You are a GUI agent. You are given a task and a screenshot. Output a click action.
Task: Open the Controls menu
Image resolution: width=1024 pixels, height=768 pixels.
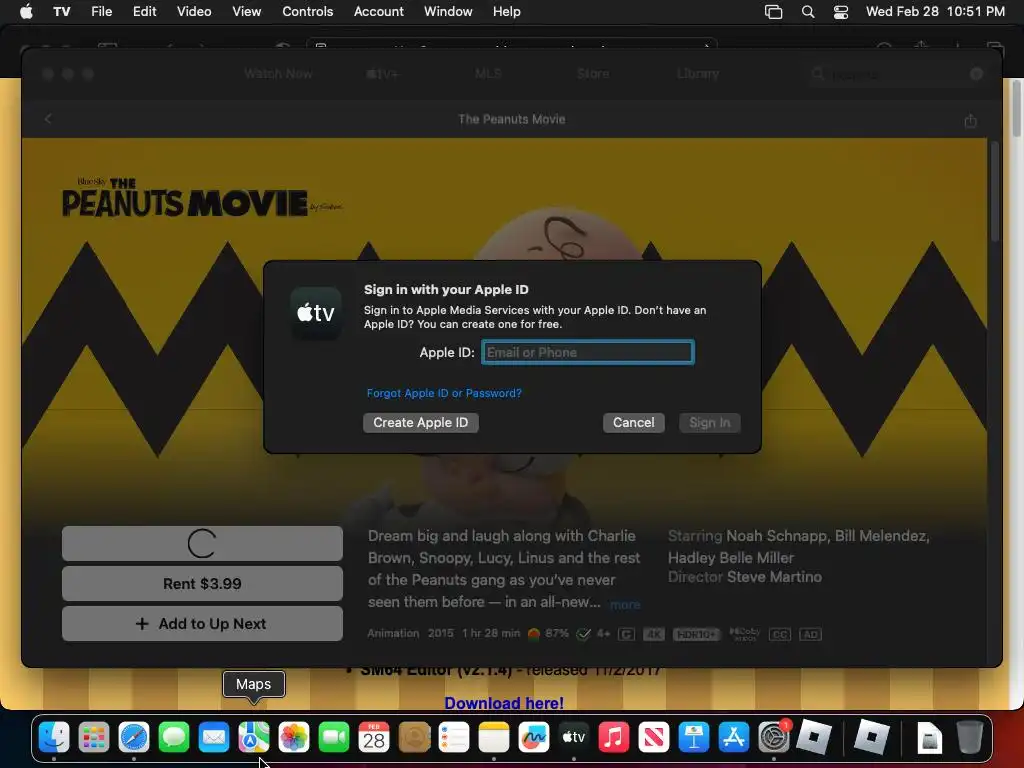308,11
